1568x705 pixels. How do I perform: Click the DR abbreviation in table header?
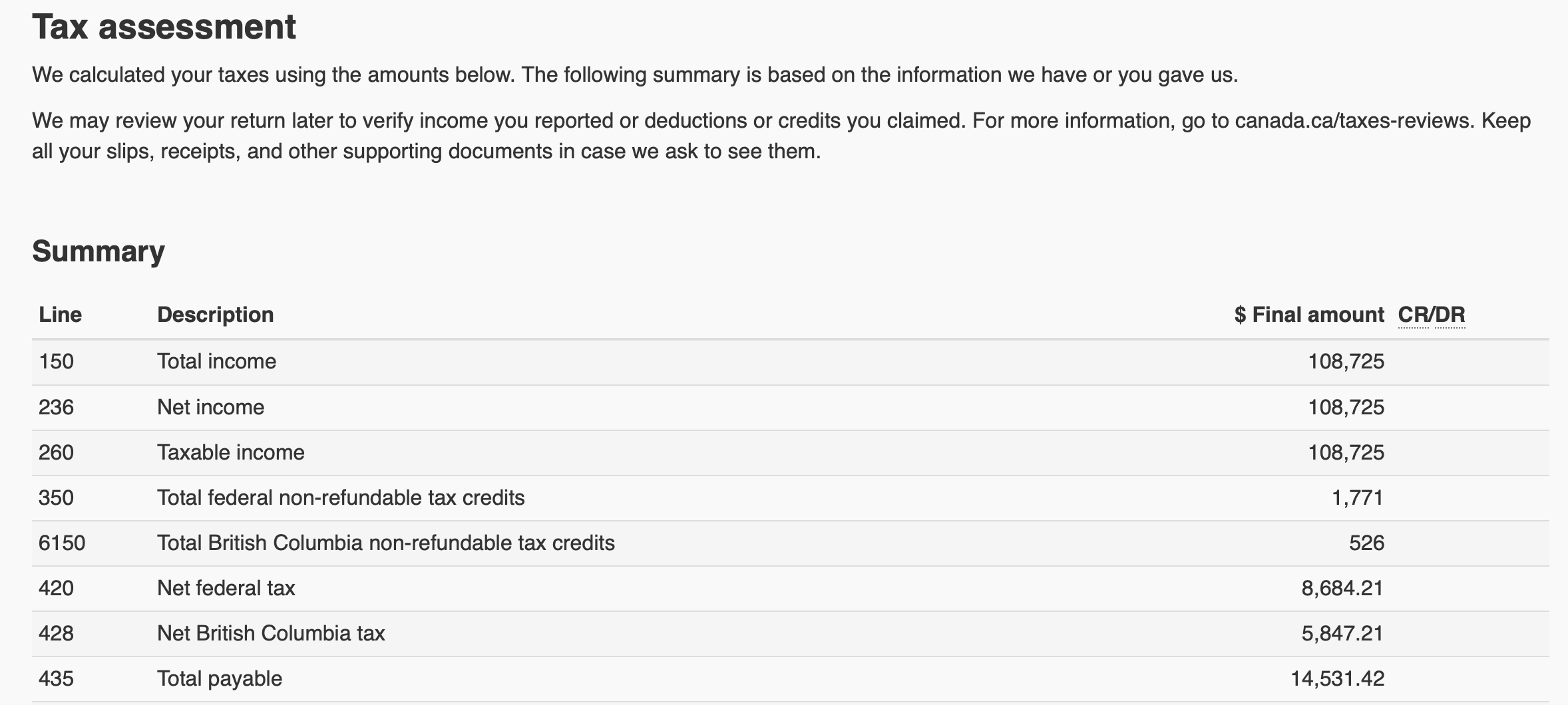tap(1450, 315)
